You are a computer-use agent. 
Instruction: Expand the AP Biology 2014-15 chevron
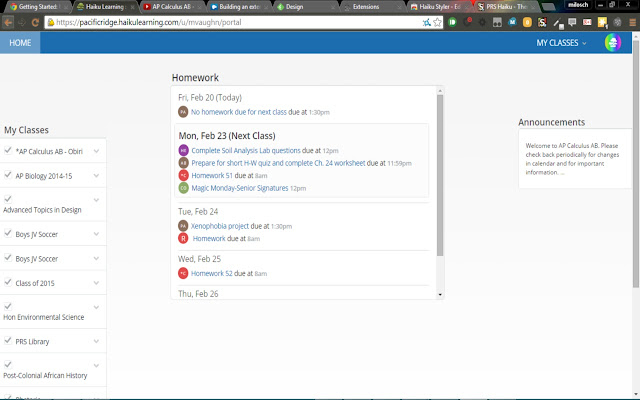pos(96,176)
